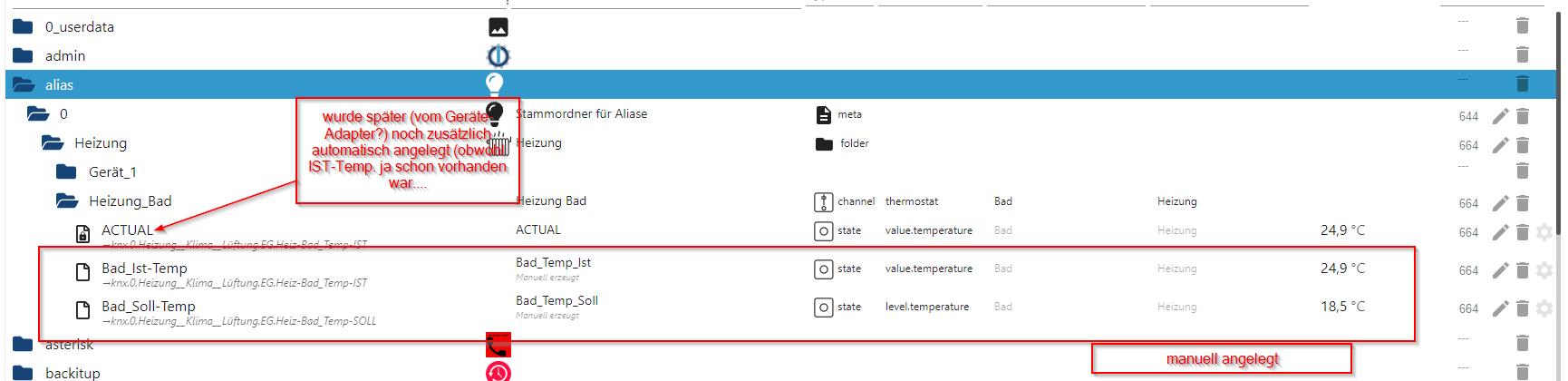Delete the Gerät_1 folder
Screen dimensions: 1568x381
coord(1523,171)
